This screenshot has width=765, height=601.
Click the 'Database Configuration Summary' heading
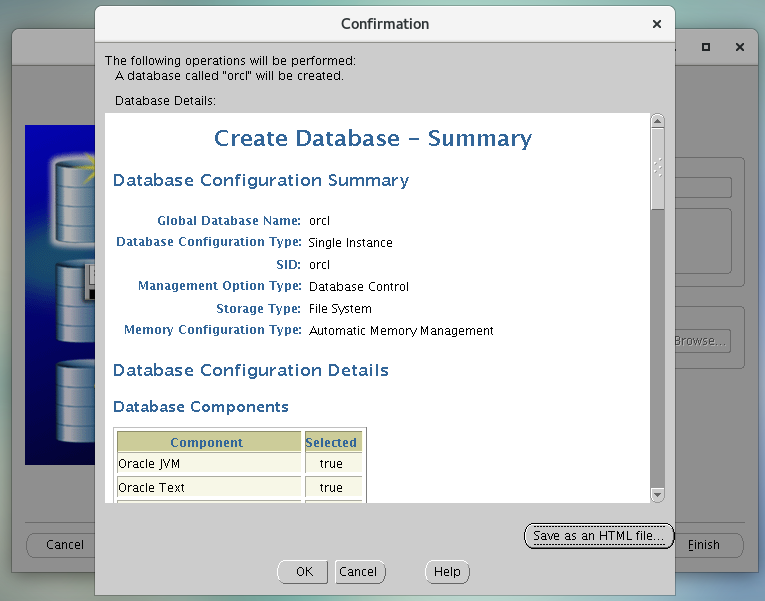pos(261,180)
